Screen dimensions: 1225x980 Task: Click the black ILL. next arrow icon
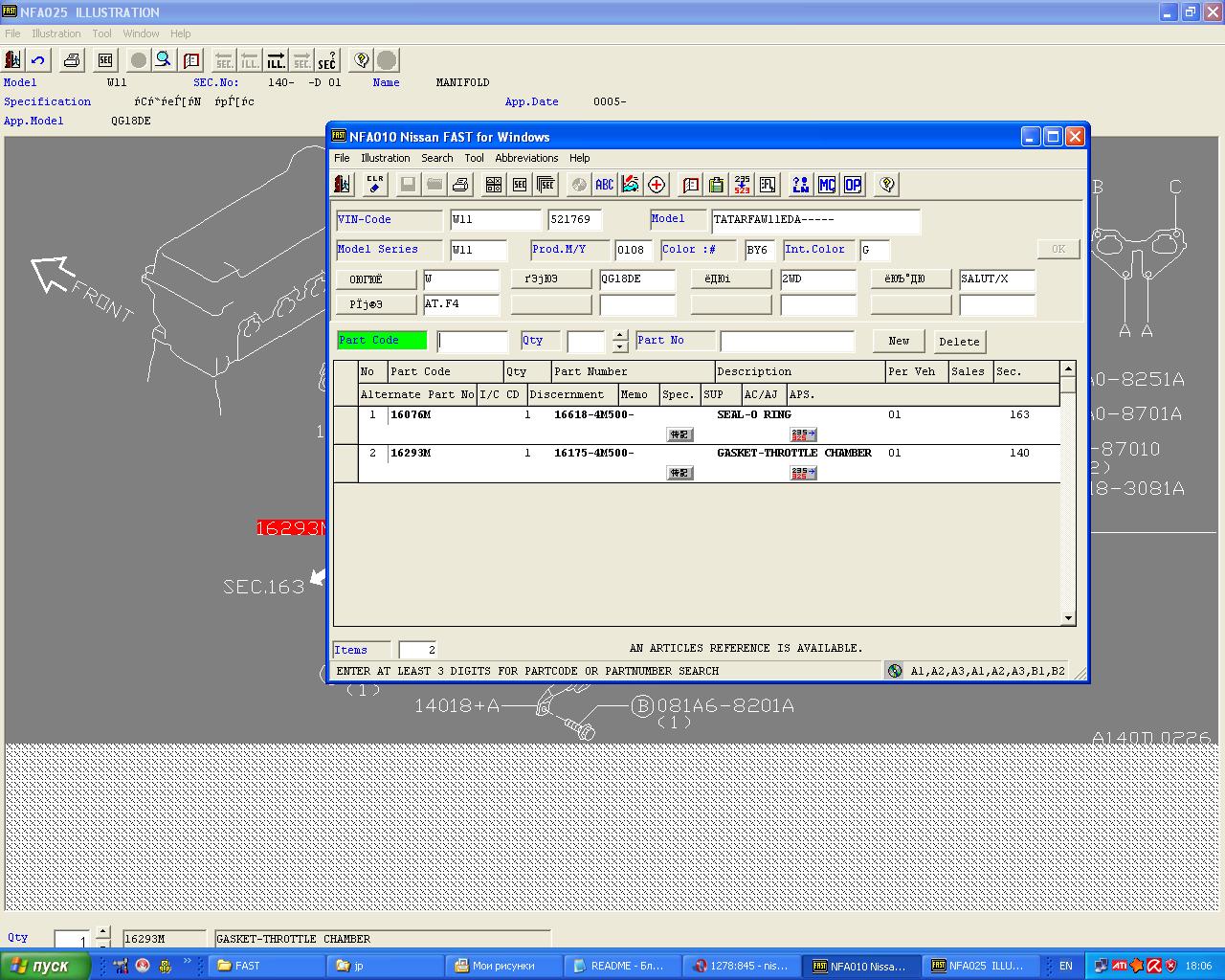click(x=276, y=60)
